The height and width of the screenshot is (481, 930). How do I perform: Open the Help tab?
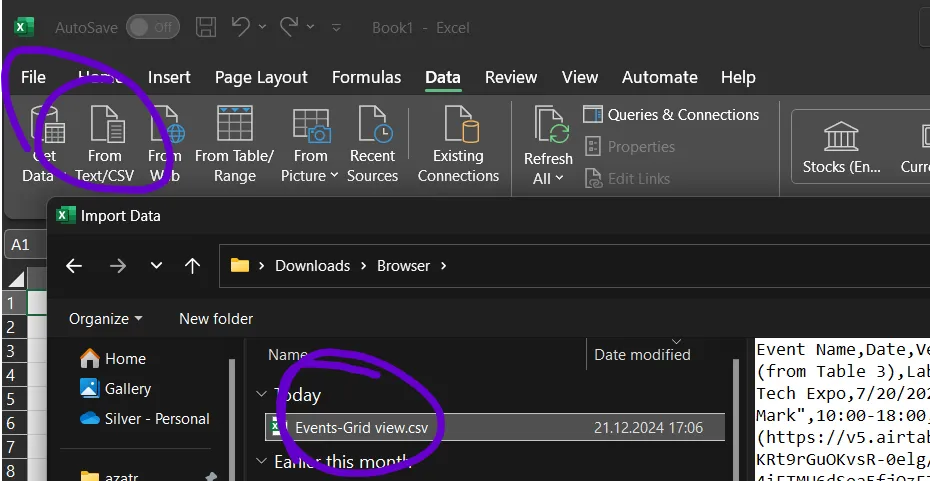(x=738, y=77)
